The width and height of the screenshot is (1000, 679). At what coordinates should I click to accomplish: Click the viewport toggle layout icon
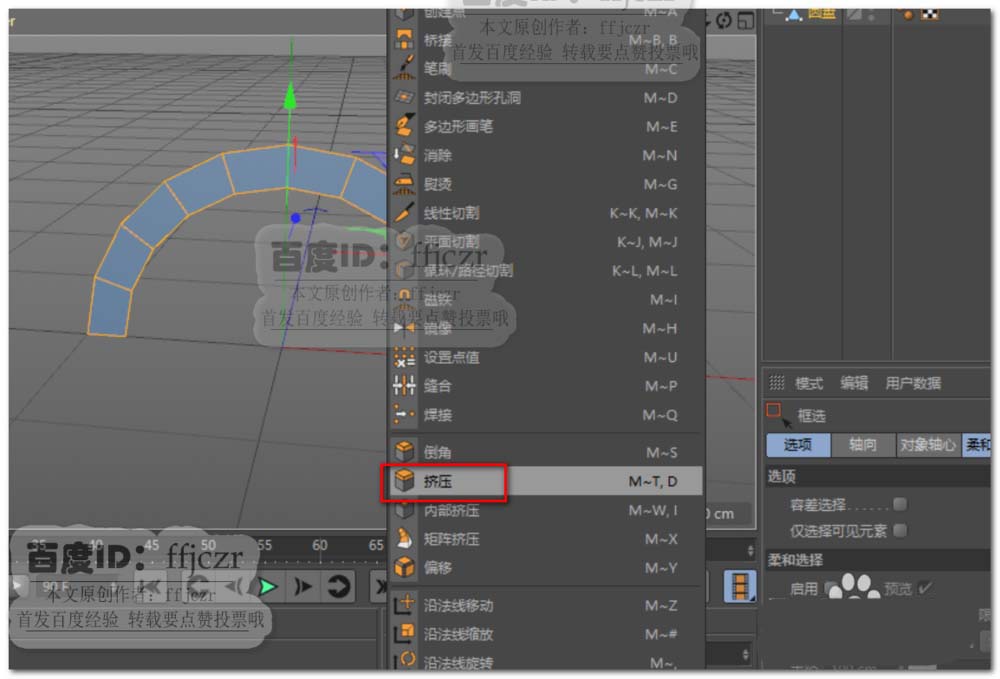pos(745,21)
